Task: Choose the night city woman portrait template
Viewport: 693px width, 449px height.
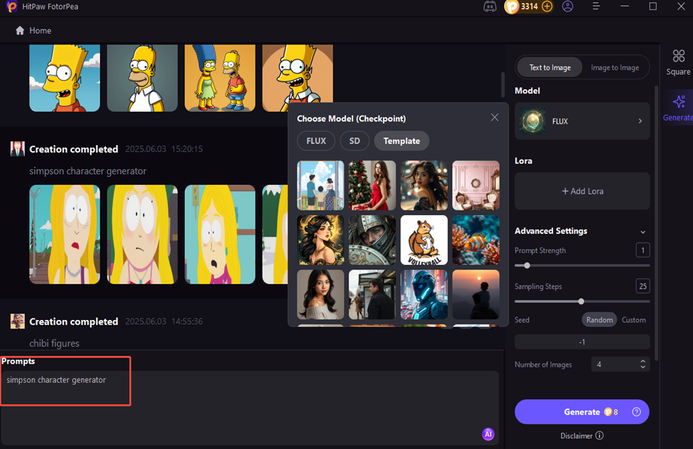Action: coord(424,185)
